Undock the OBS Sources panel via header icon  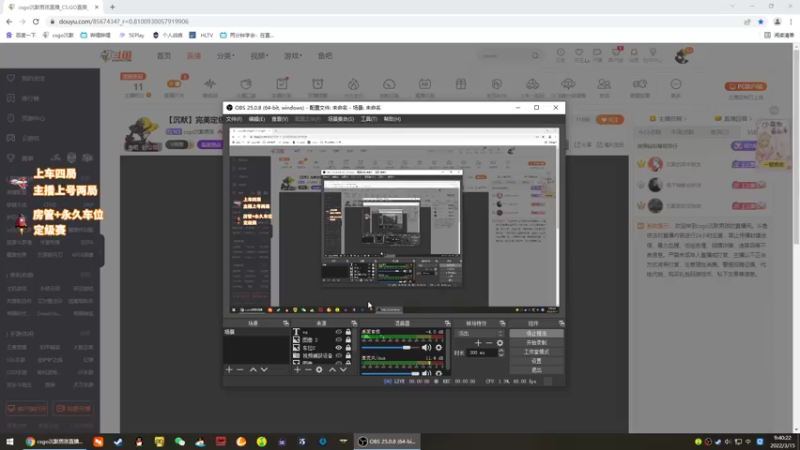click(x=354, y=323)
